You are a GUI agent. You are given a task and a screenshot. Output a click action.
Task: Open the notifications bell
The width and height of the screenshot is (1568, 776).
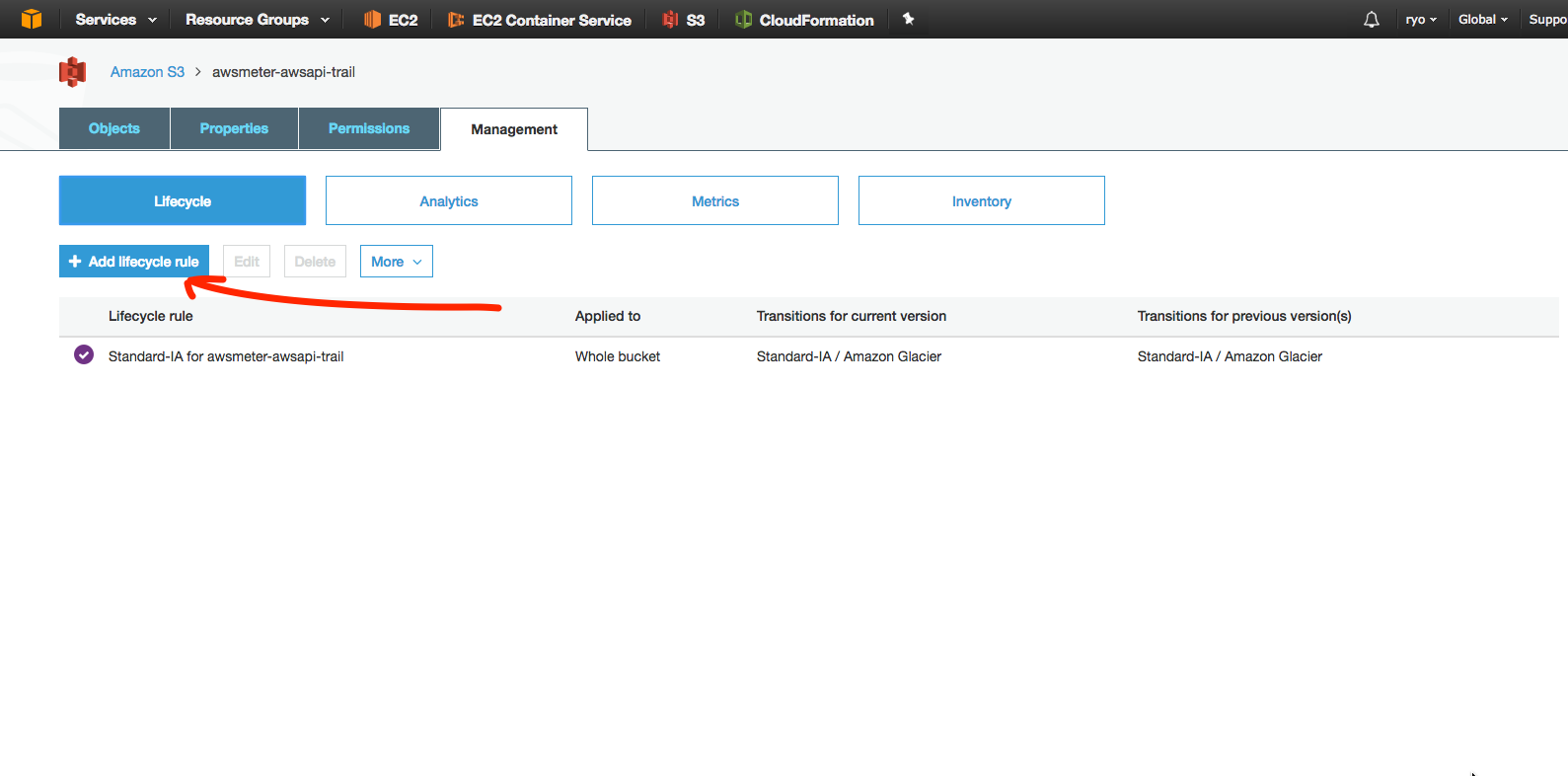pyautogui.click(x=1372, y=19)
